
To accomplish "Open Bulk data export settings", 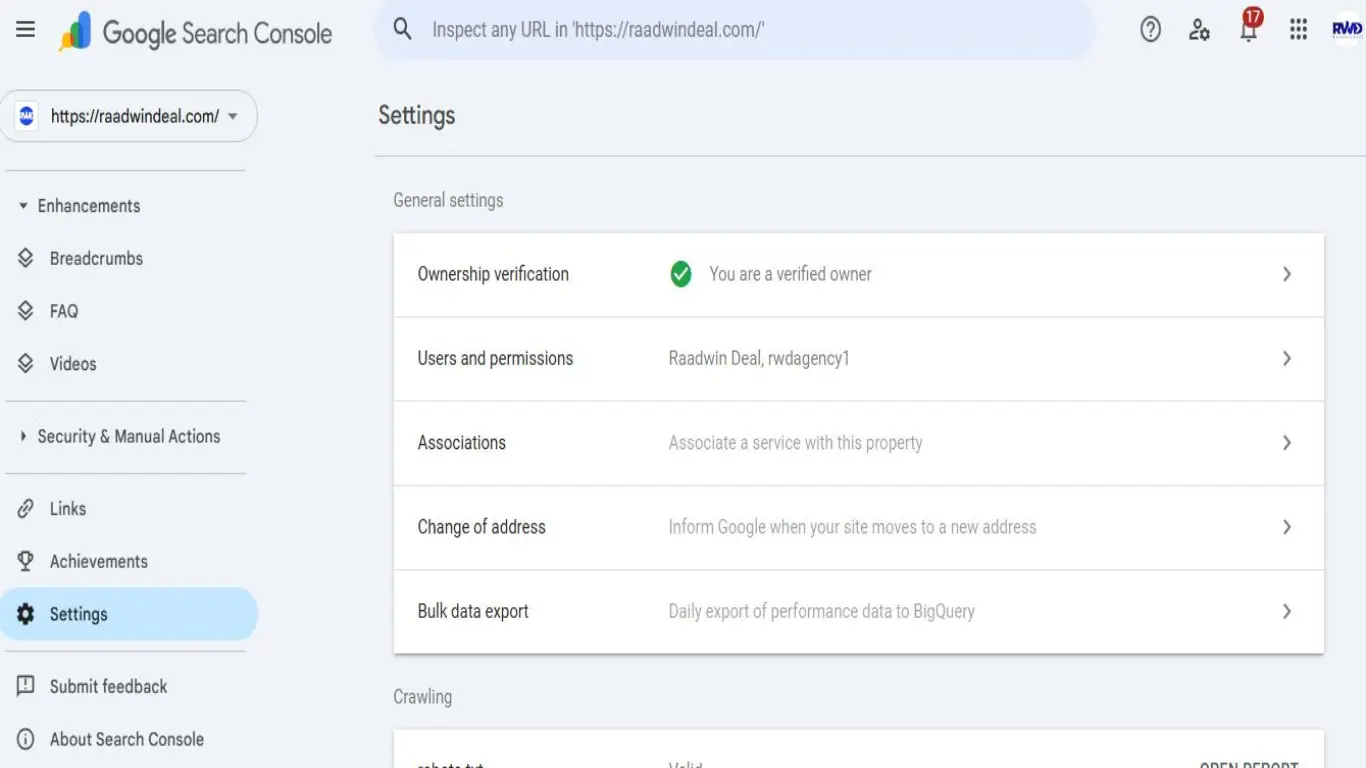I will point(858,611).
